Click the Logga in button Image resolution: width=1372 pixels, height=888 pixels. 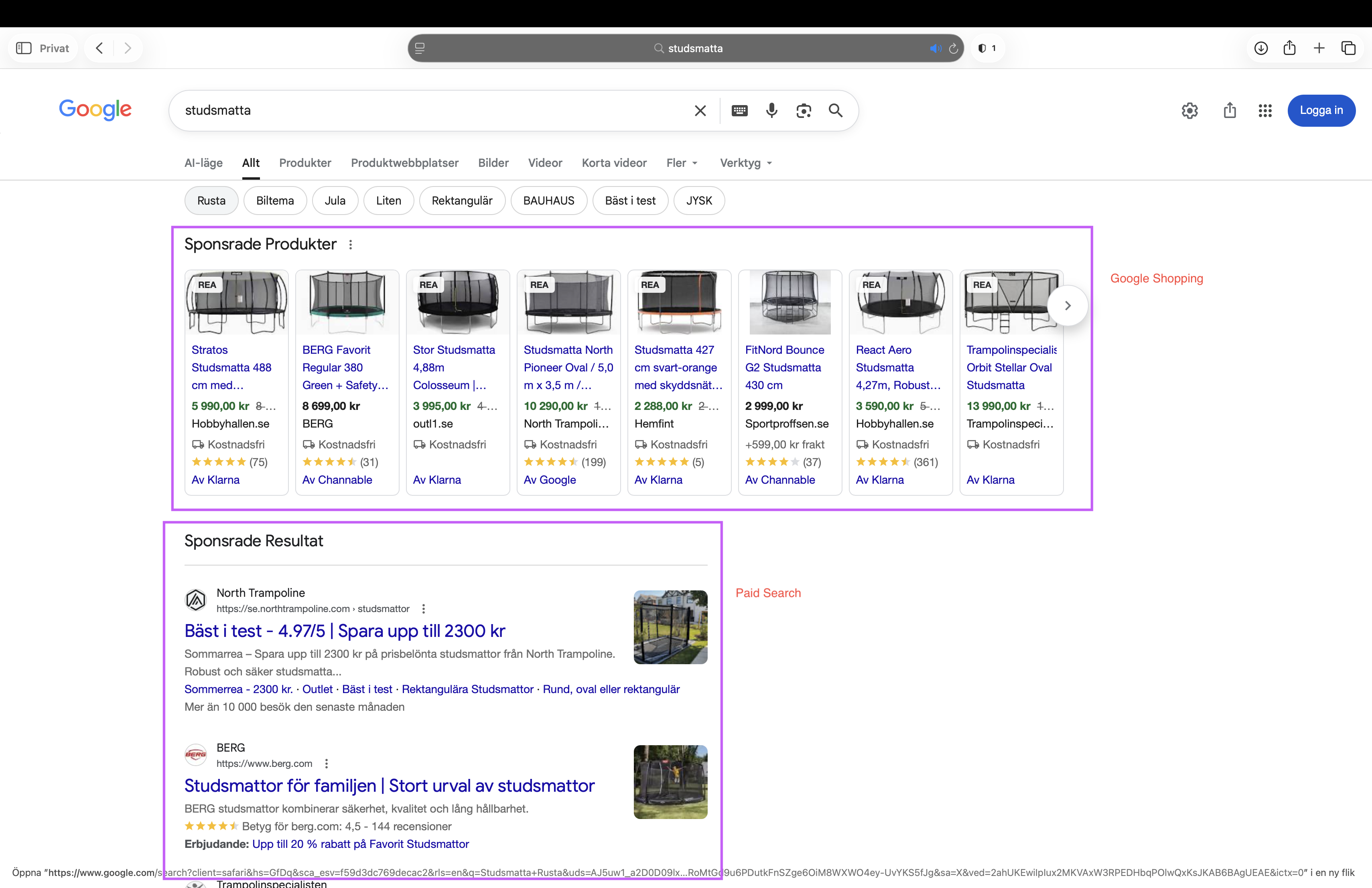1321,111
